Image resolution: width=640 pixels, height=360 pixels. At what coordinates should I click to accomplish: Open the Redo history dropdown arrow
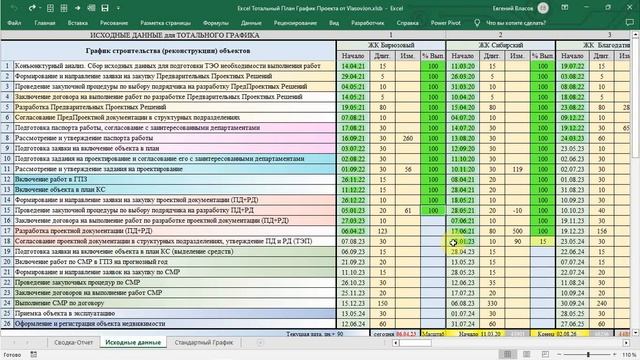40,8
